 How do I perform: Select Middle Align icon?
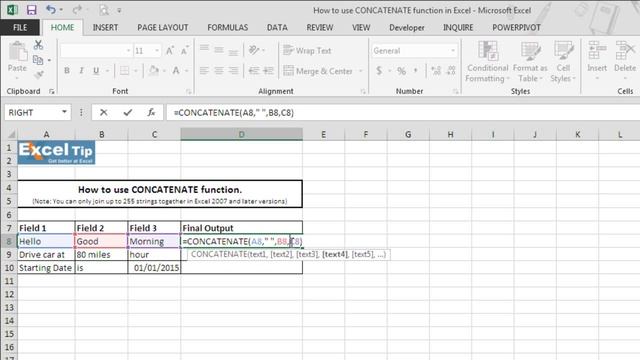(x=219, y=50)
